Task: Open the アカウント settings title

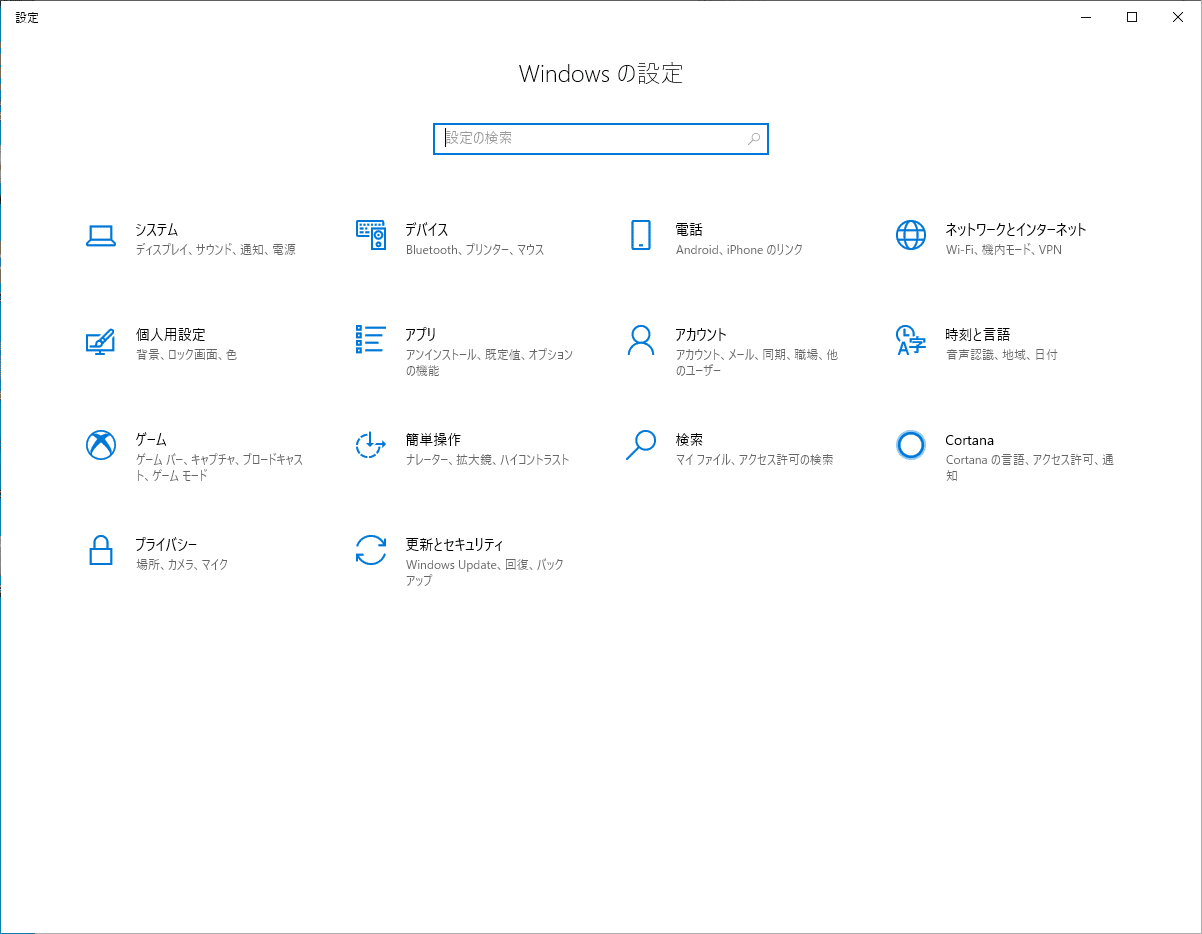Action: click(x=701, y=335)
